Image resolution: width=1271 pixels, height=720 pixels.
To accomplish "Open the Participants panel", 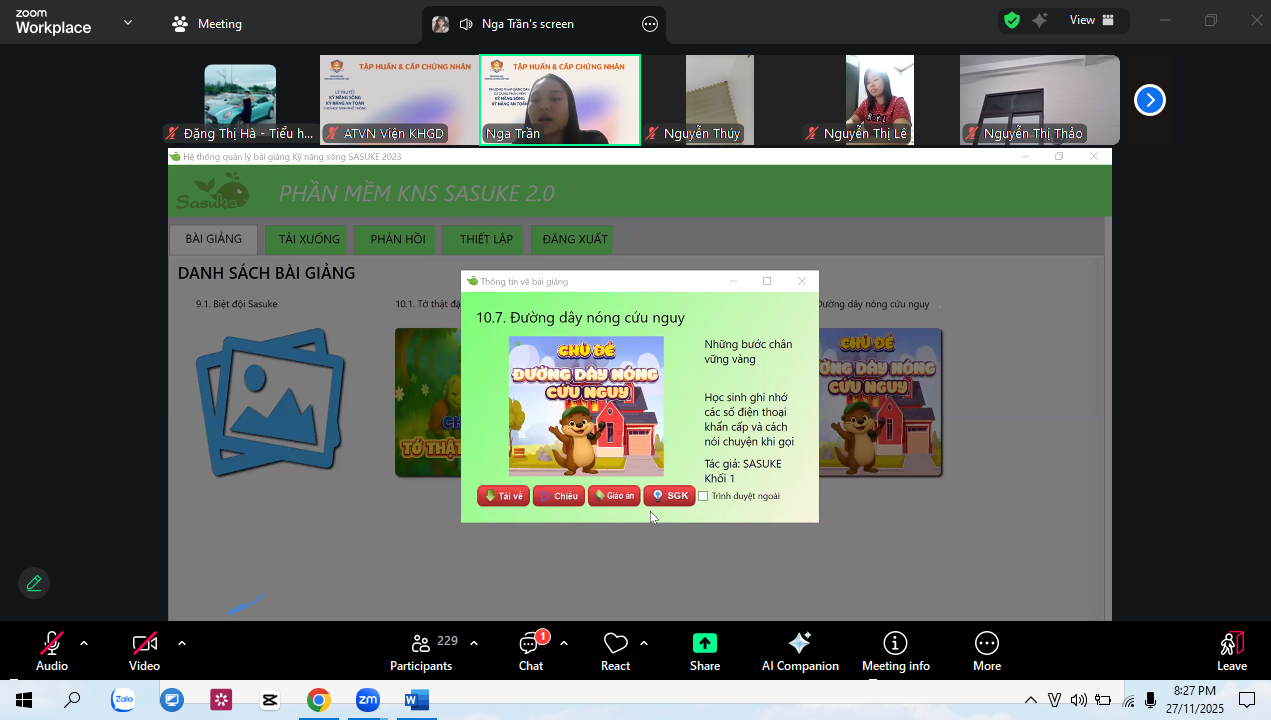I will pos(421,650).
